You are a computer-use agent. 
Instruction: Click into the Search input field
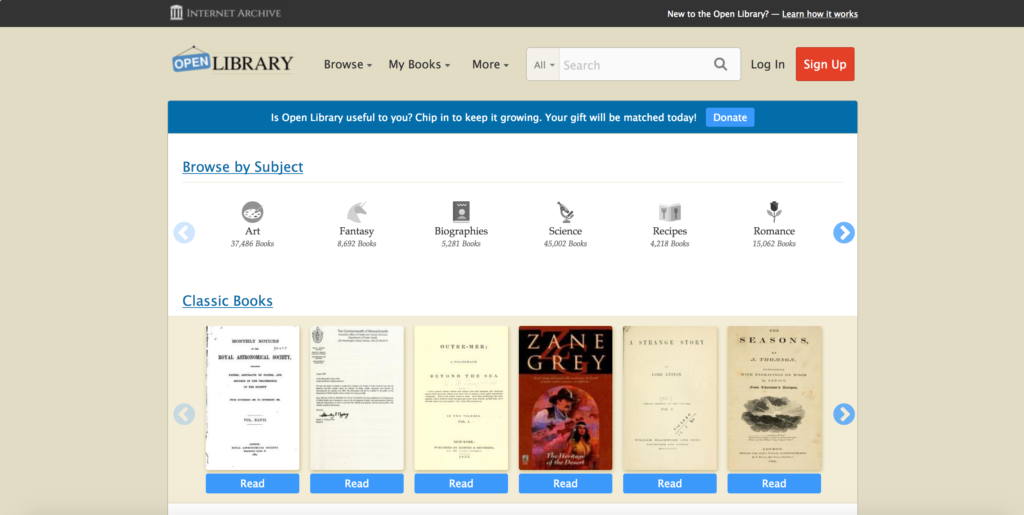click(635, 65)
